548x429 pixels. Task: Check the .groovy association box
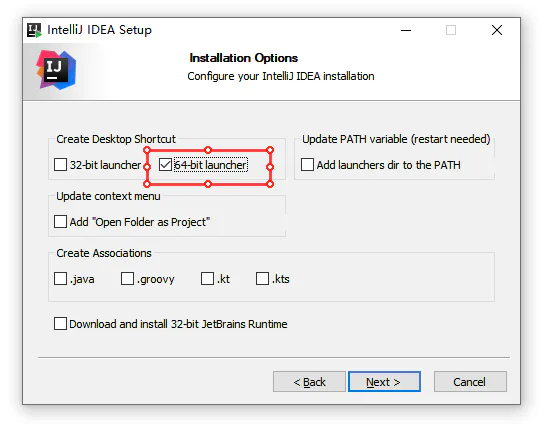coord(127,279)
